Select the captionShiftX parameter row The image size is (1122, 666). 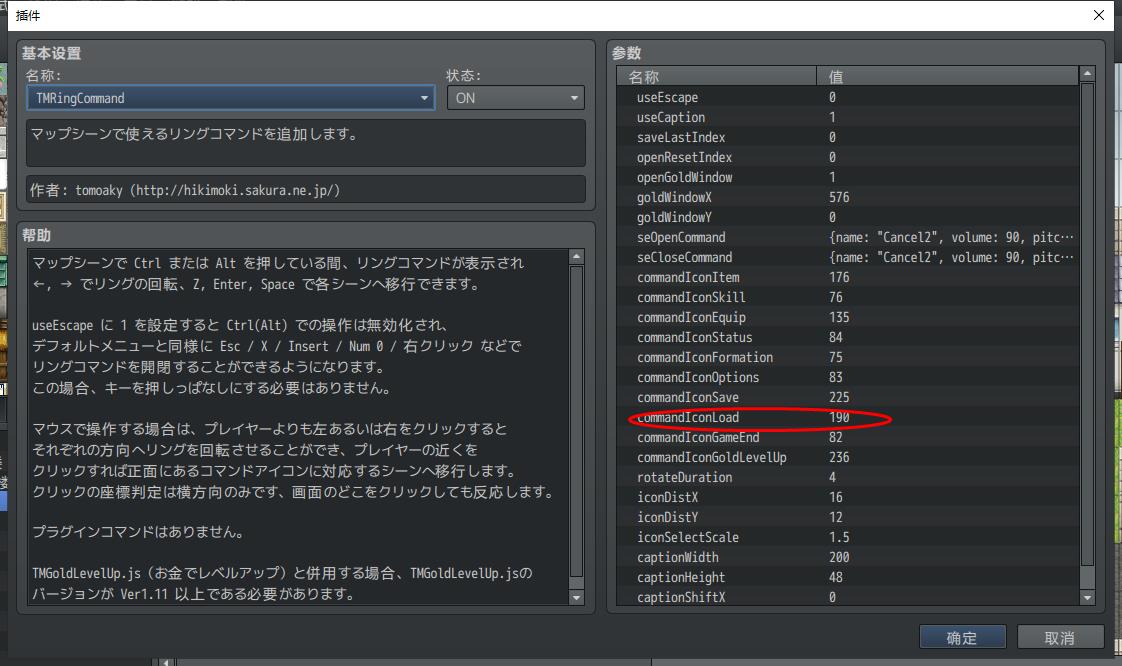coord(848,597)
